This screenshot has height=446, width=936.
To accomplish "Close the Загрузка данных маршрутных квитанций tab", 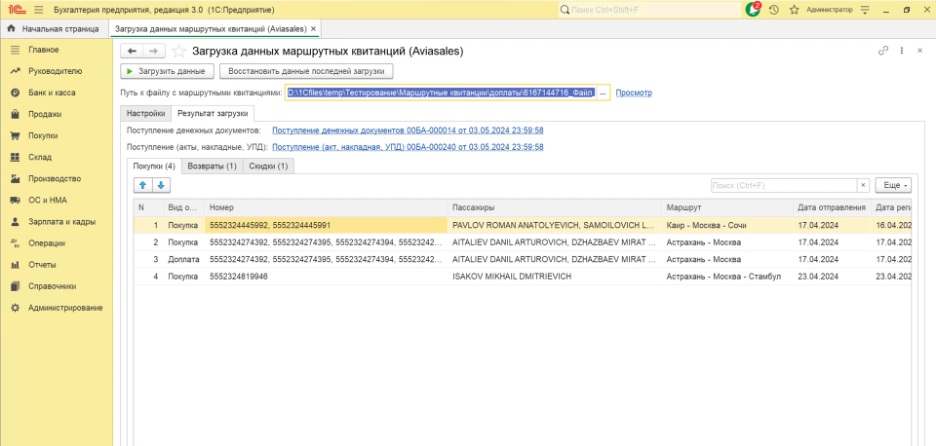I will 314,28.
